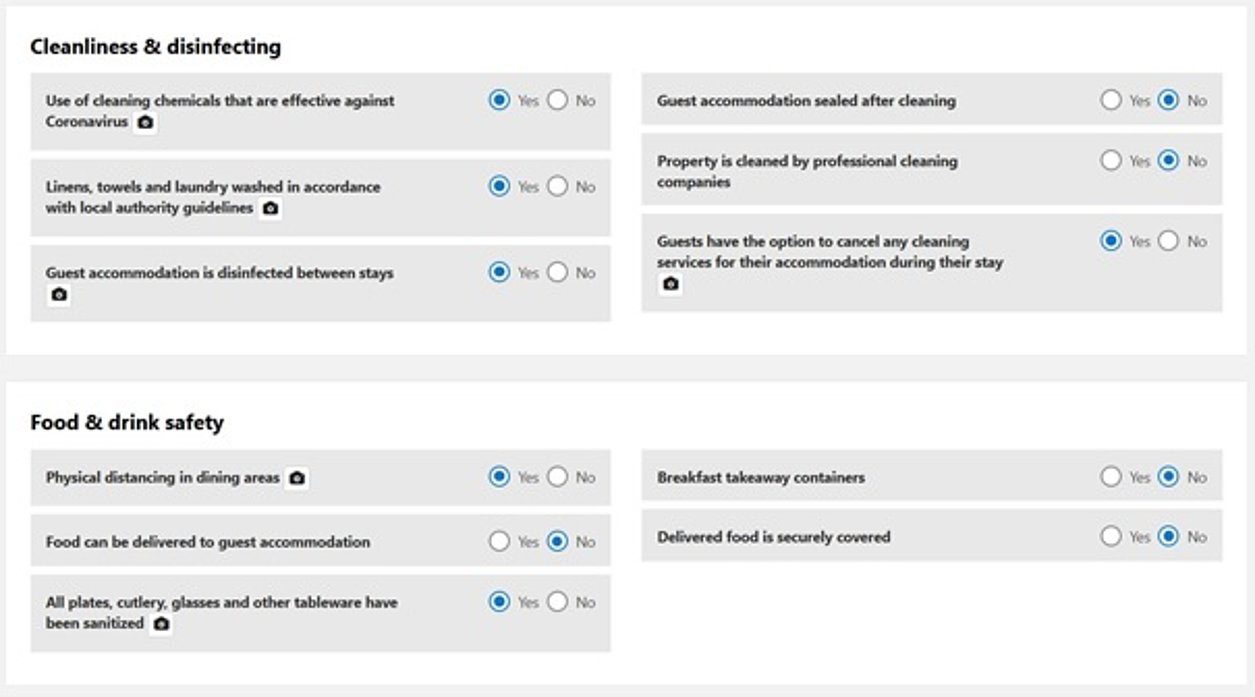Click camera icon beside physical distancing in dining

click(297, 479)
